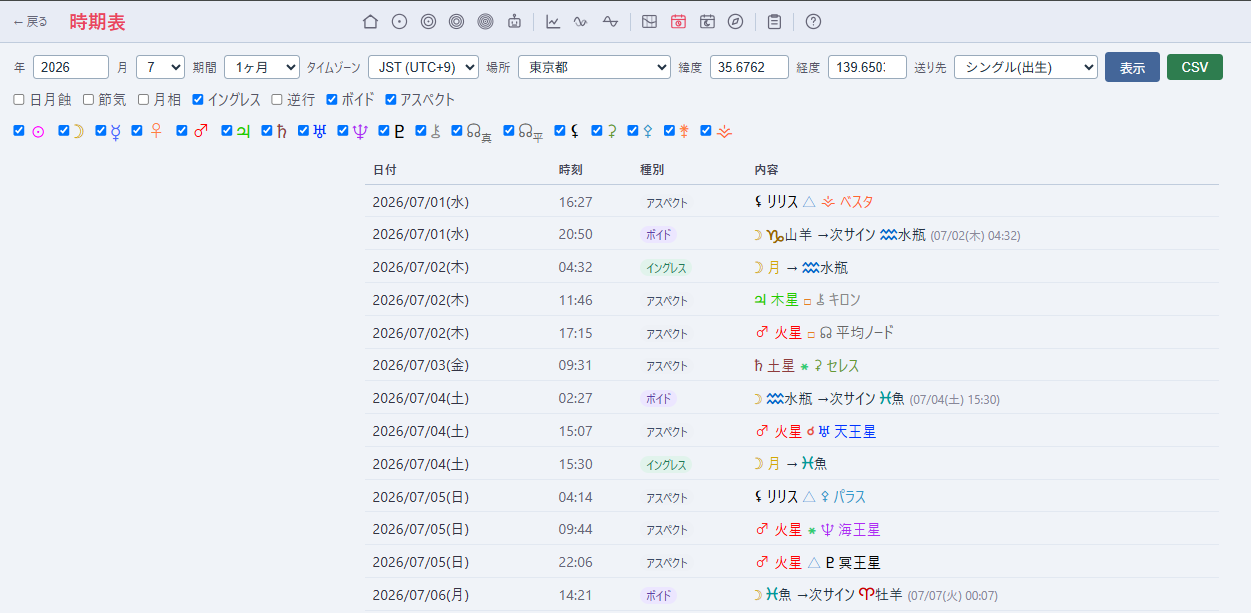Image resolution: width=1251 pixels, height=613 pixels.
Task: Open the quadruple-ring chart icon
Action: (486, 21)
